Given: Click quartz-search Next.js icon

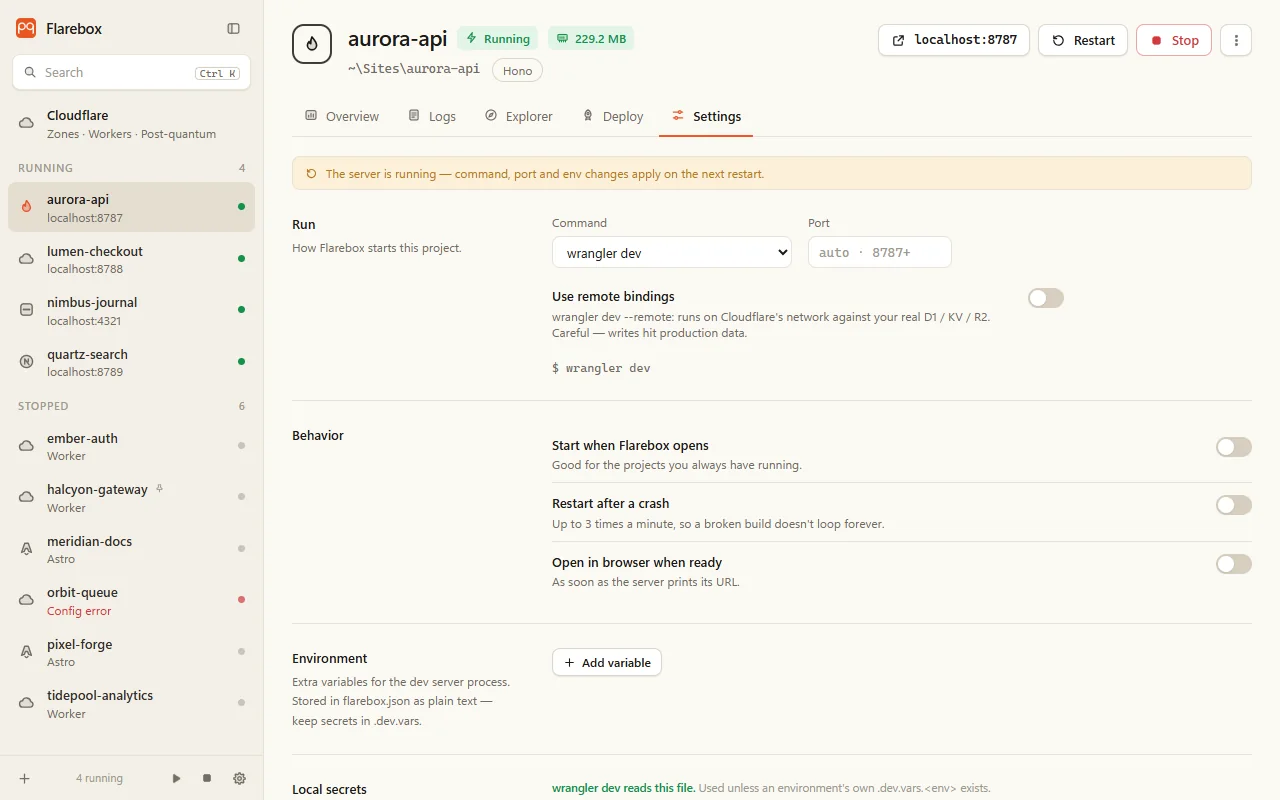Looking at the screenshot, I should [x=27, y=361].
